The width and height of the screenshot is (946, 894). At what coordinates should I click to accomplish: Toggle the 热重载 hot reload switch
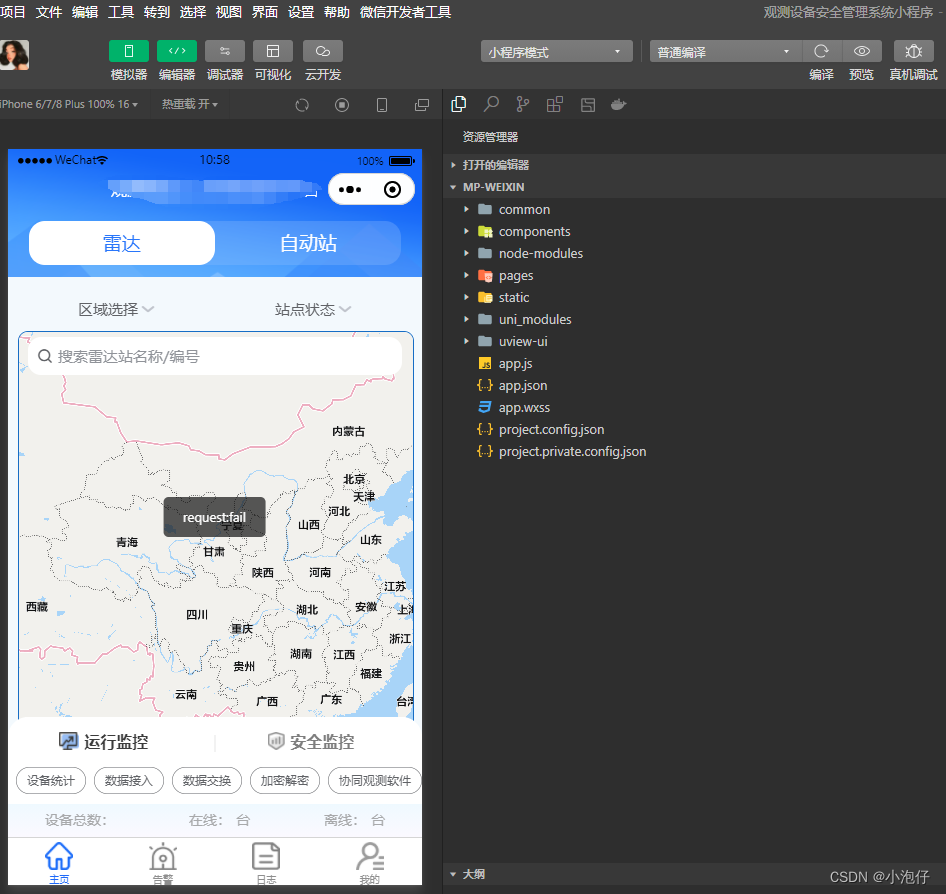(x=189, y=103)
